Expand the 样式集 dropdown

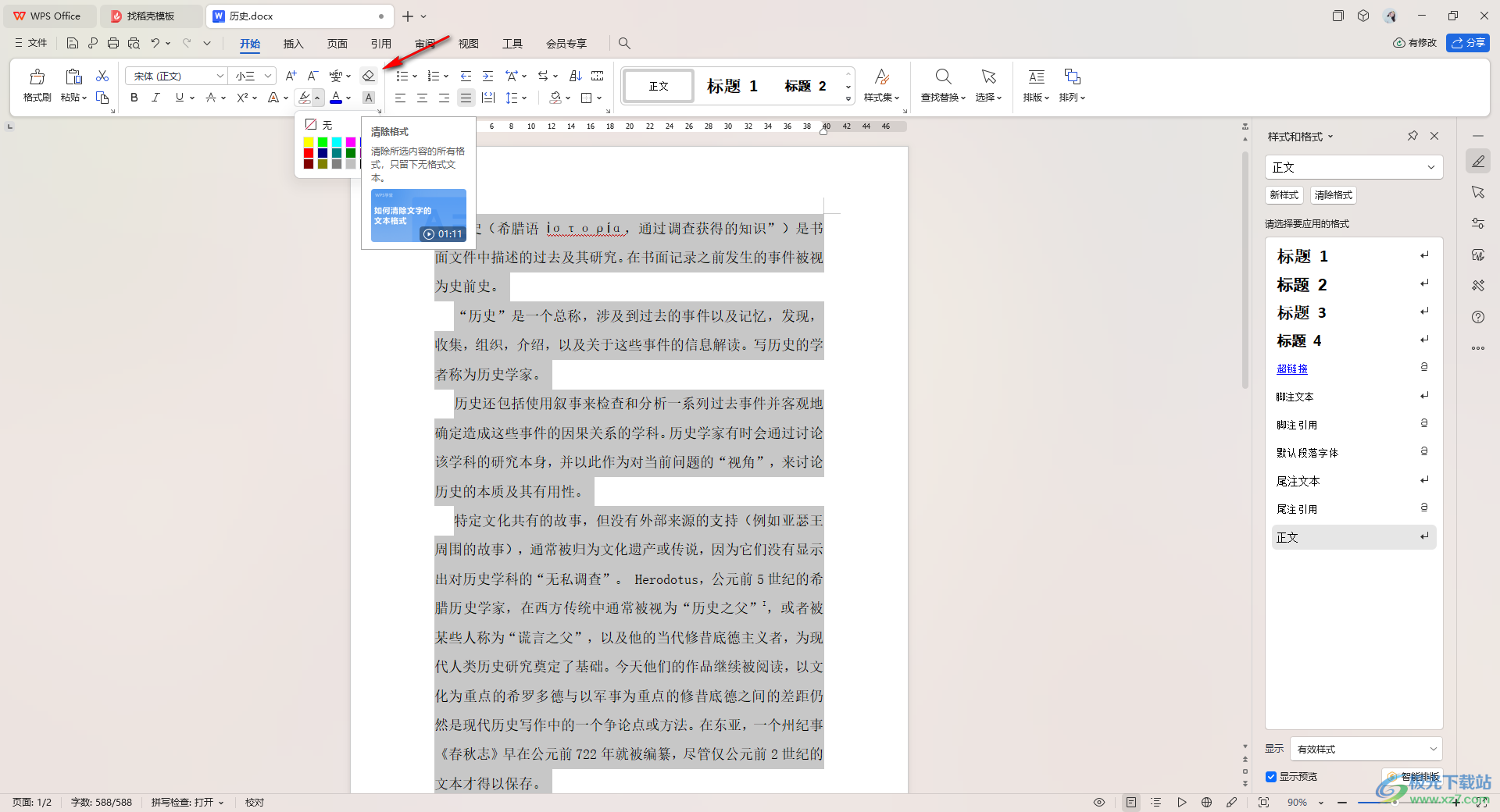point(881,98)
